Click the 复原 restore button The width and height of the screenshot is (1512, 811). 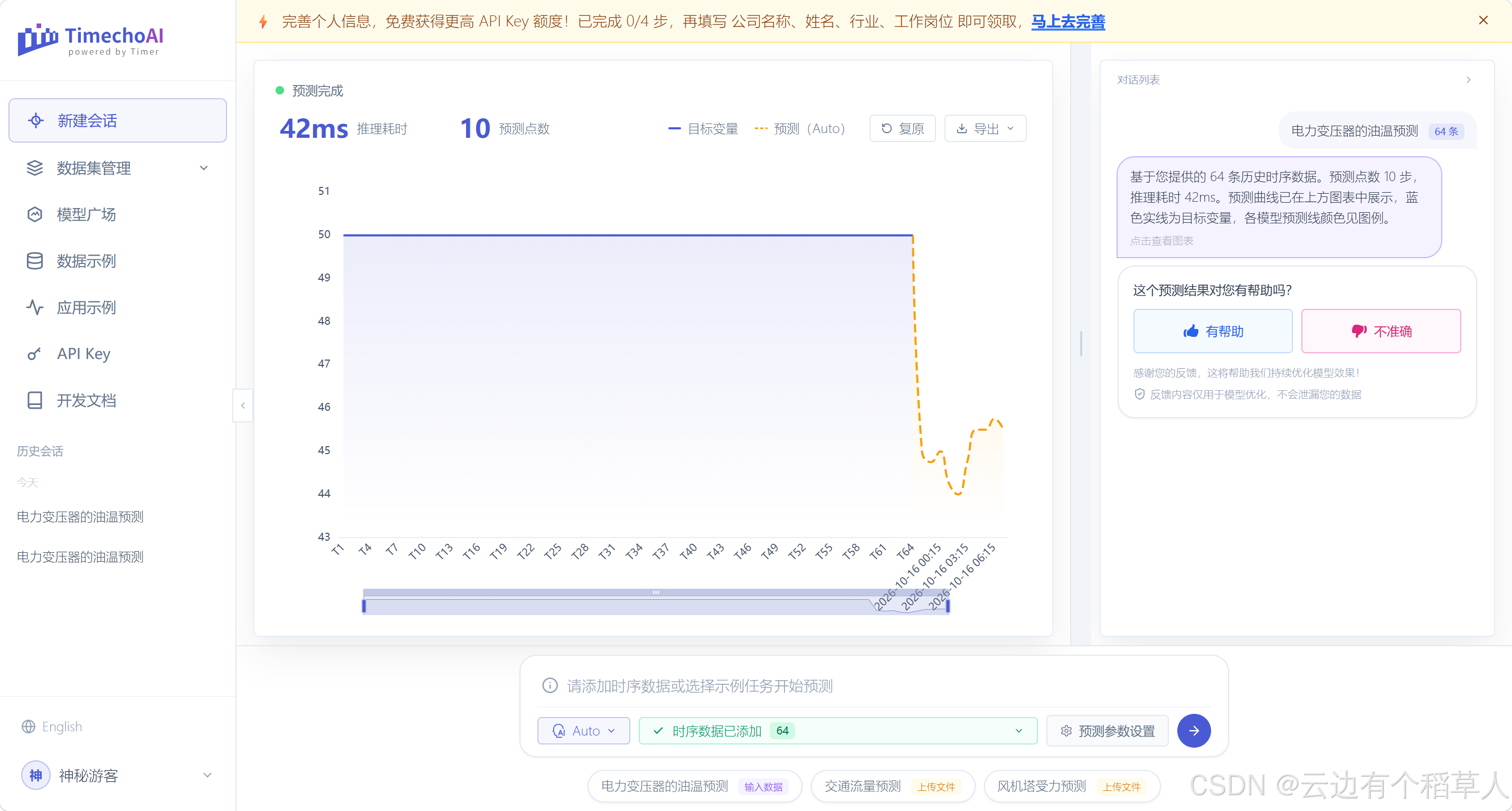point(902,128)
